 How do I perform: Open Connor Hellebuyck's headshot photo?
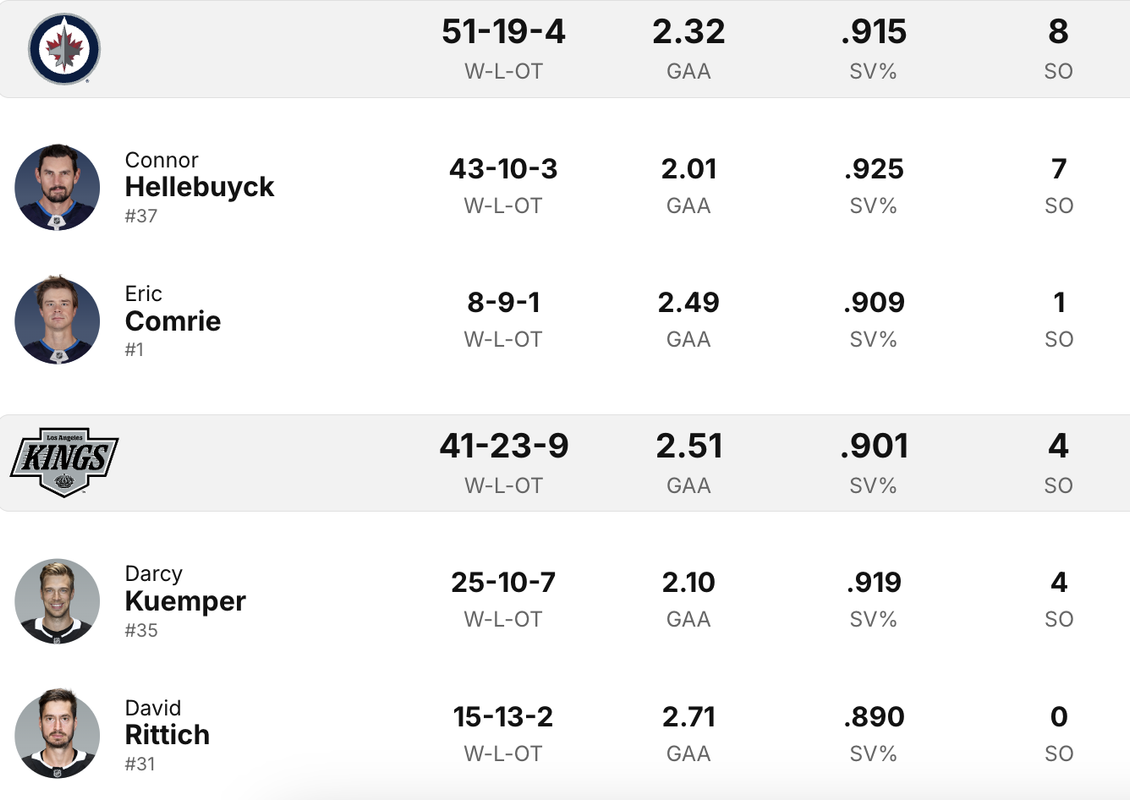pyautogui.click(x=58, y=187)
